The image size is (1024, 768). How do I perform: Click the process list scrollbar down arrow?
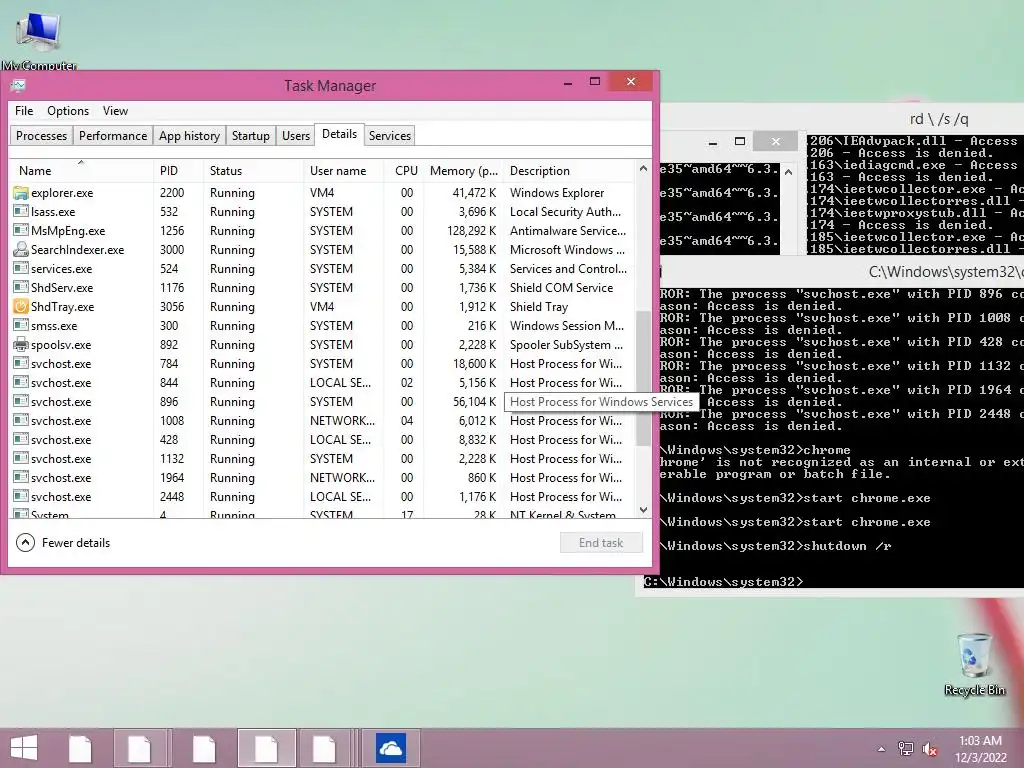click(x=643, y=510)
